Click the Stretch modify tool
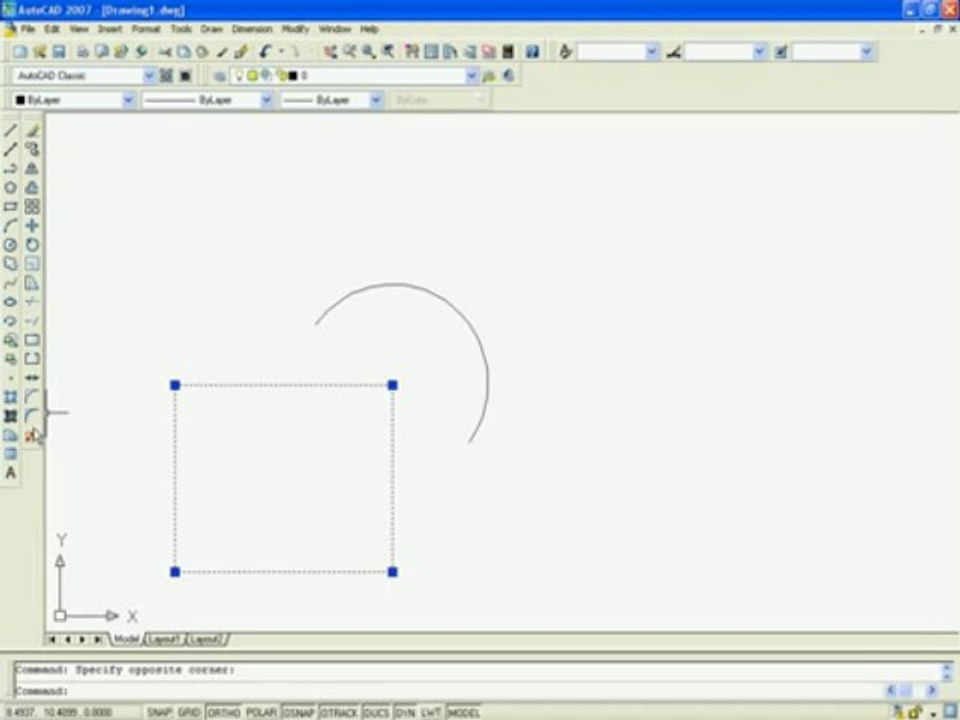960x720 pixels. (x=32, y=283)
